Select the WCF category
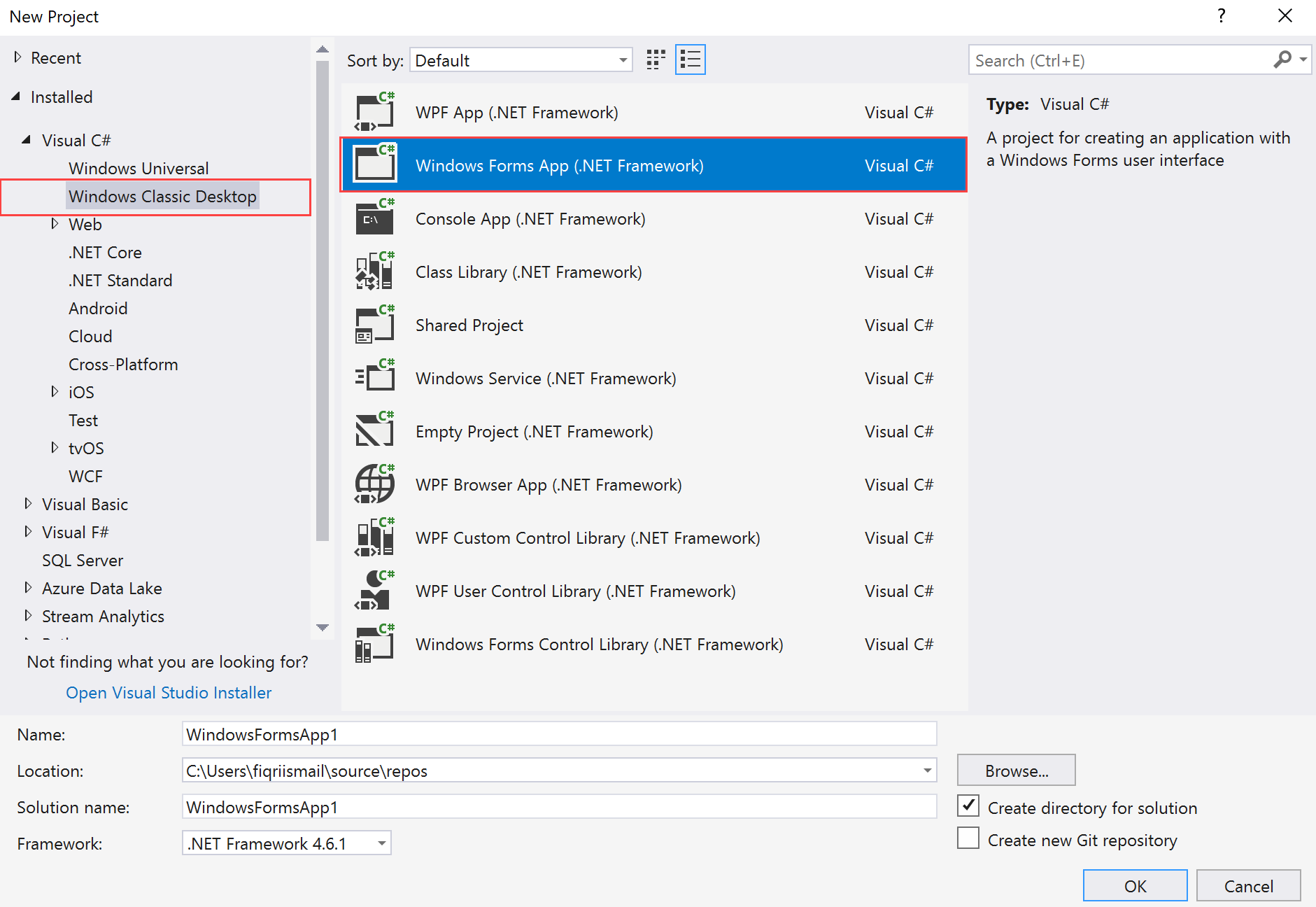1316x907 pixels. [85, 477]
